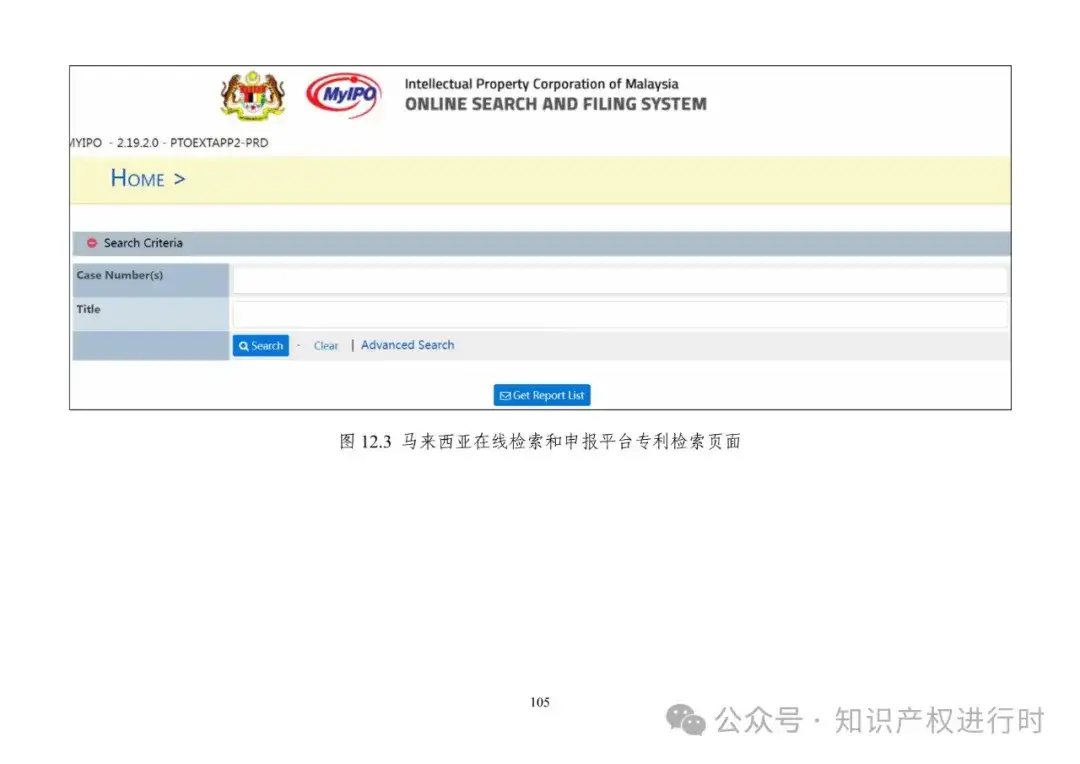The width and height of the screenshot is (1080, 764).
Task: Click the 'Title' field label
Action: (x=88, y=309)
